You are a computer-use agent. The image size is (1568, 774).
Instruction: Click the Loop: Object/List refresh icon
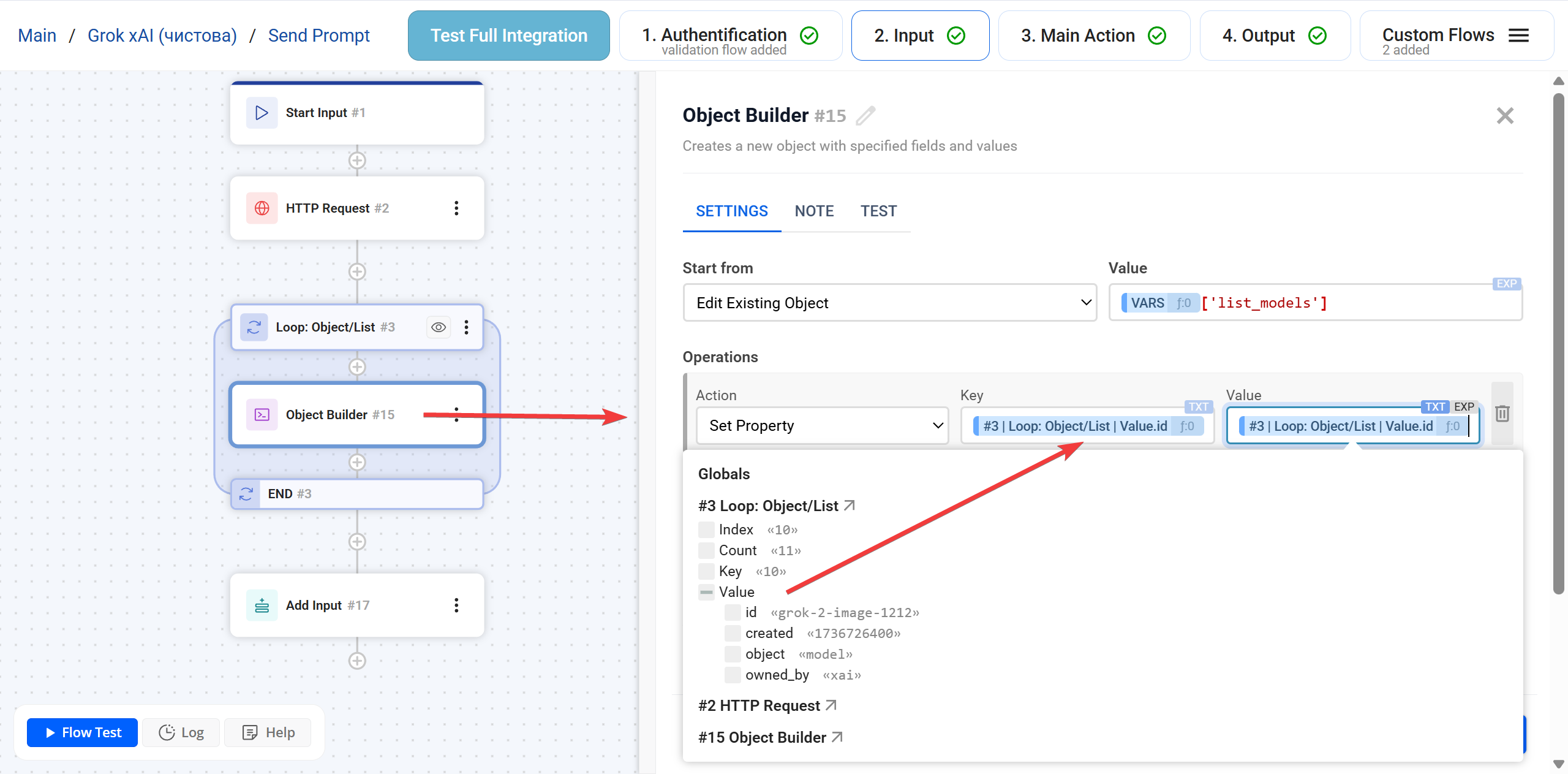pyautogui.click(x=254, y=327)
